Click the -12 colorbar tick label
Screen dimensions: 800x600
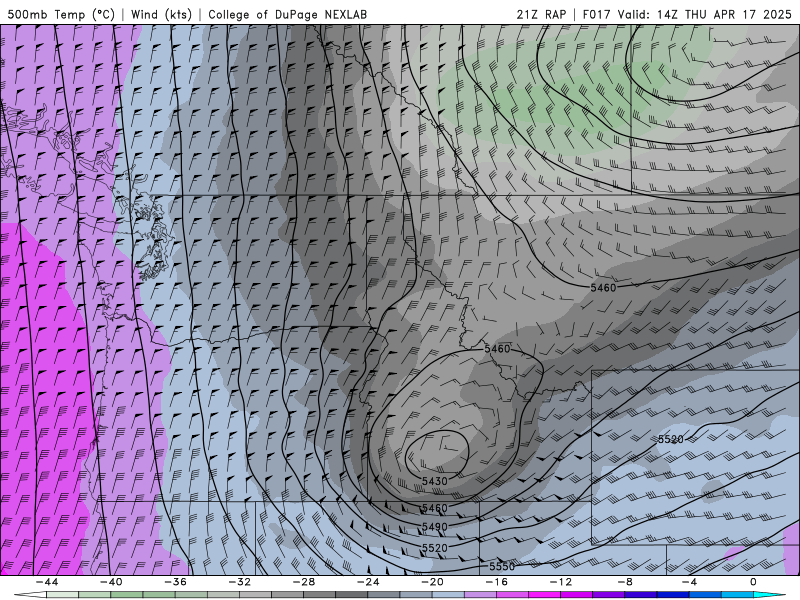coord(561,582)
